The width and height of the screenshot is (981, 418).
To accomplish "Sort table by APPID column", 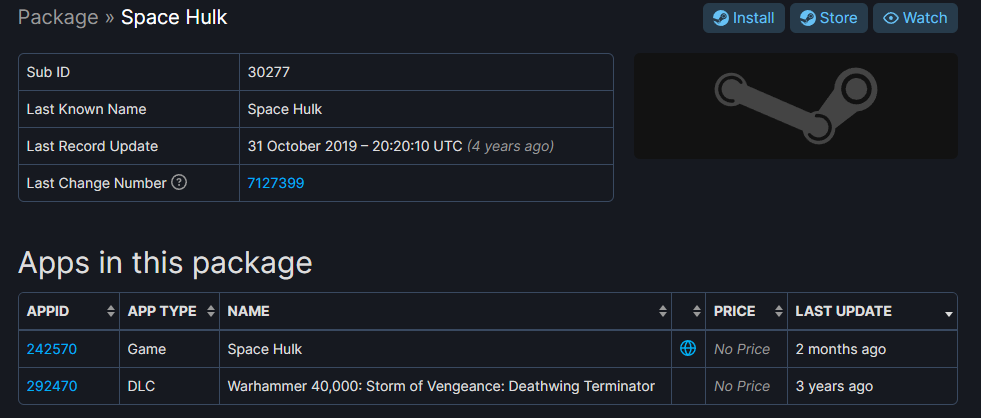I will [68, 311].
